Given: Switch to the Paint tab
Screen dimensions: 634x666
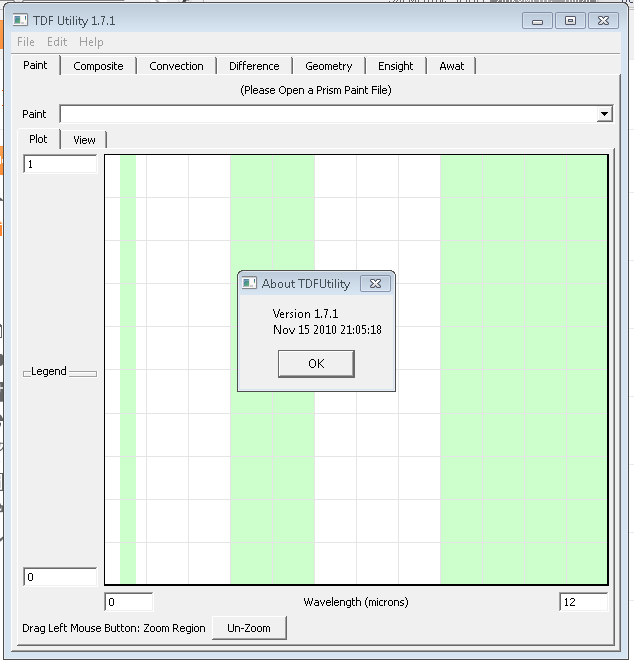Looking at the screenshot, I should [x=35, y=65].
